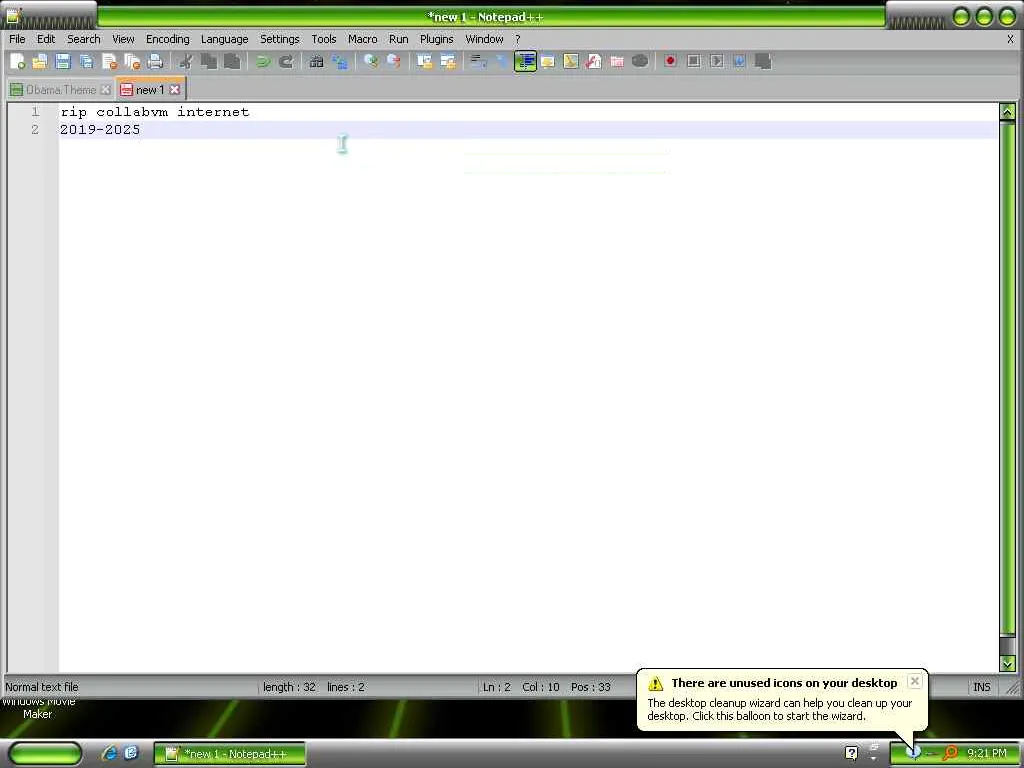The image size is (1024, 768).
Task: Open the Window menu
Action: point(484,39)
